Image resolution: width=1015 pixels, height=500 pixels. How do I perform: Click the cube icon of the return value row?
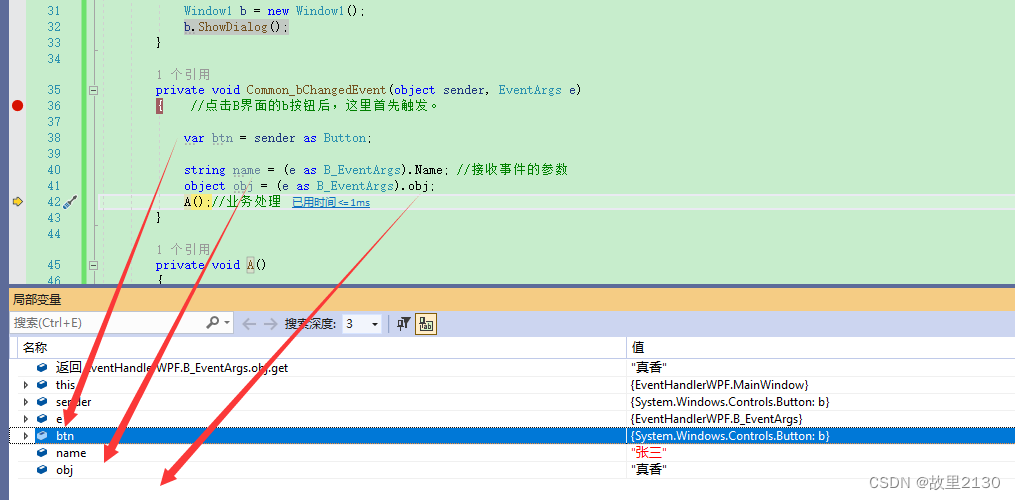42,368
